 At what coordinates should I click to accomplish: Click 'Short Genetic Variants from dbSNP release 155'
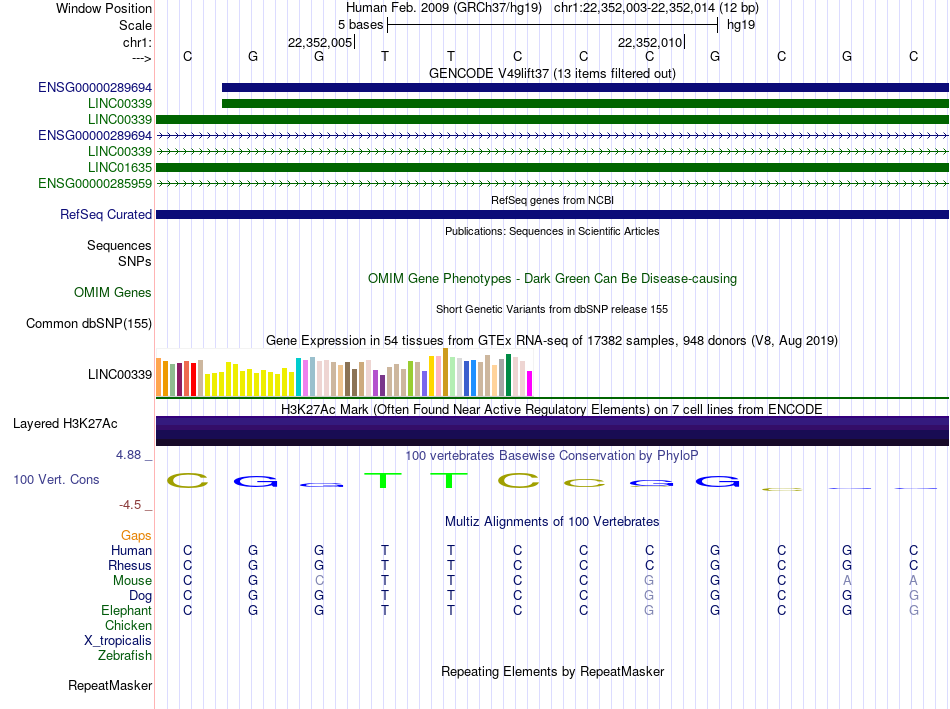coord(552,309)
